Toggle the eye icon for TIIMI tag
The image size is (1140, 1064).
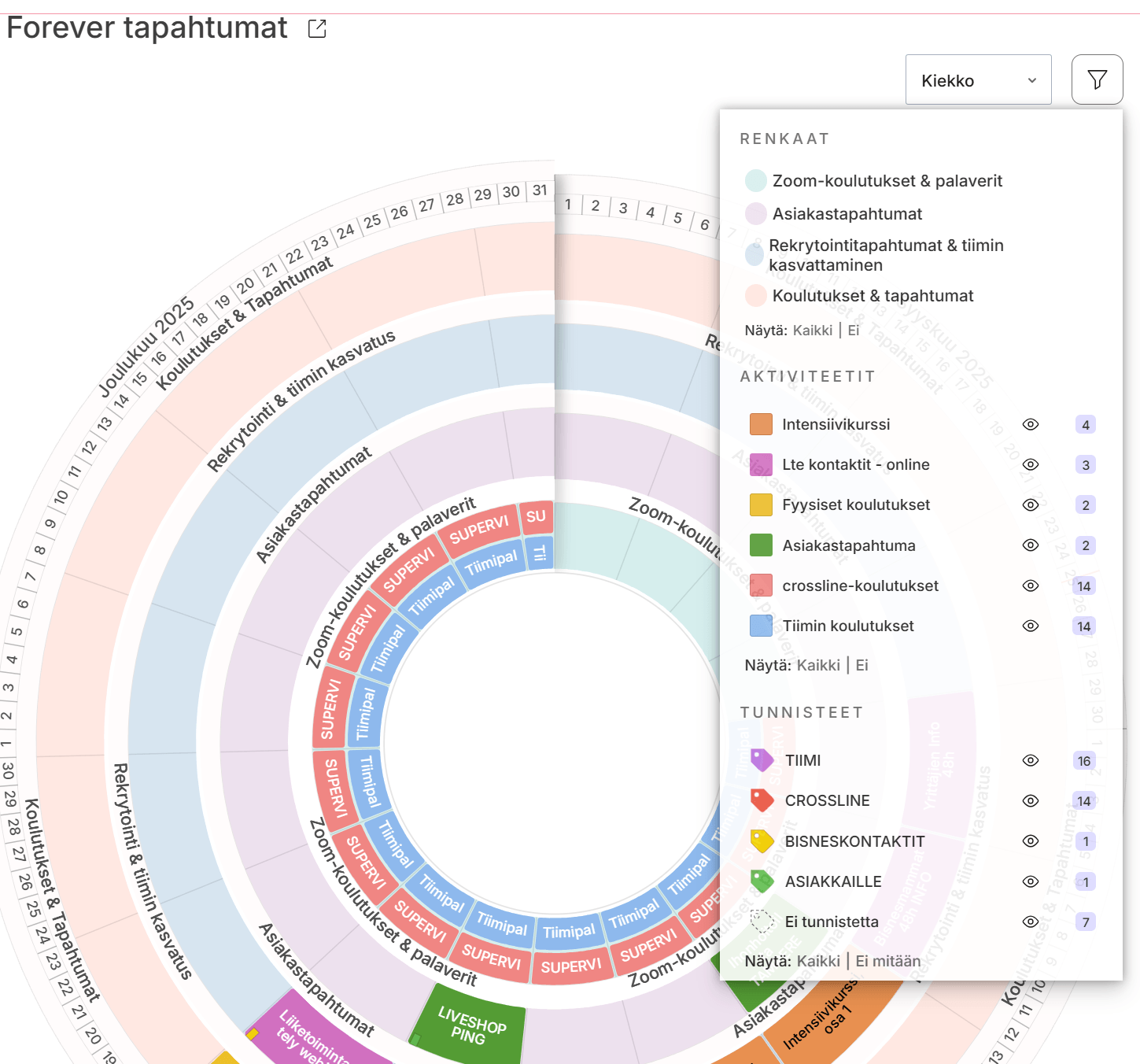(1031, 760)
